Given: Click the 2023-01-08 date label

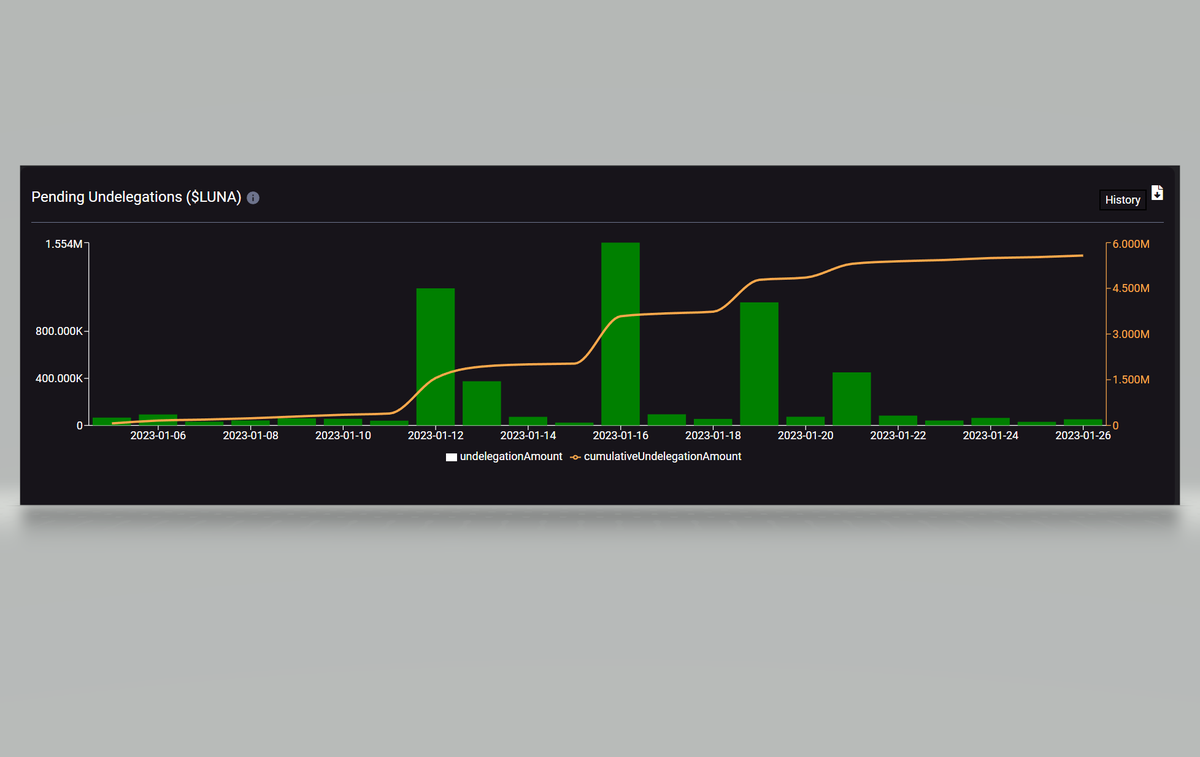Looking at the screenshot, I should (250, 436).
